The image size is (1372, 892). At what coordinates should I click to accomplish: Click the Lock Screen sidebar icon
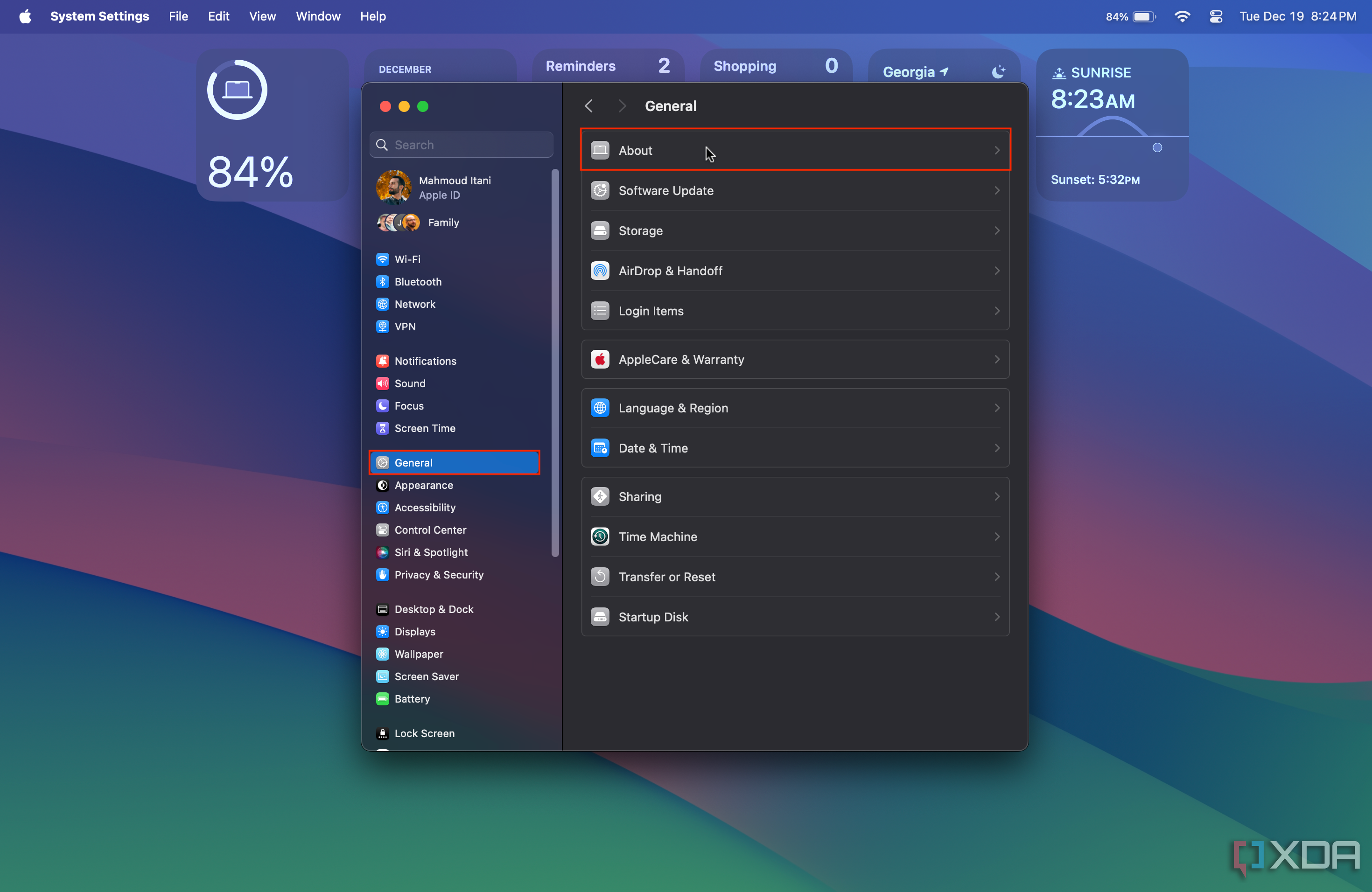pos(382,733)
